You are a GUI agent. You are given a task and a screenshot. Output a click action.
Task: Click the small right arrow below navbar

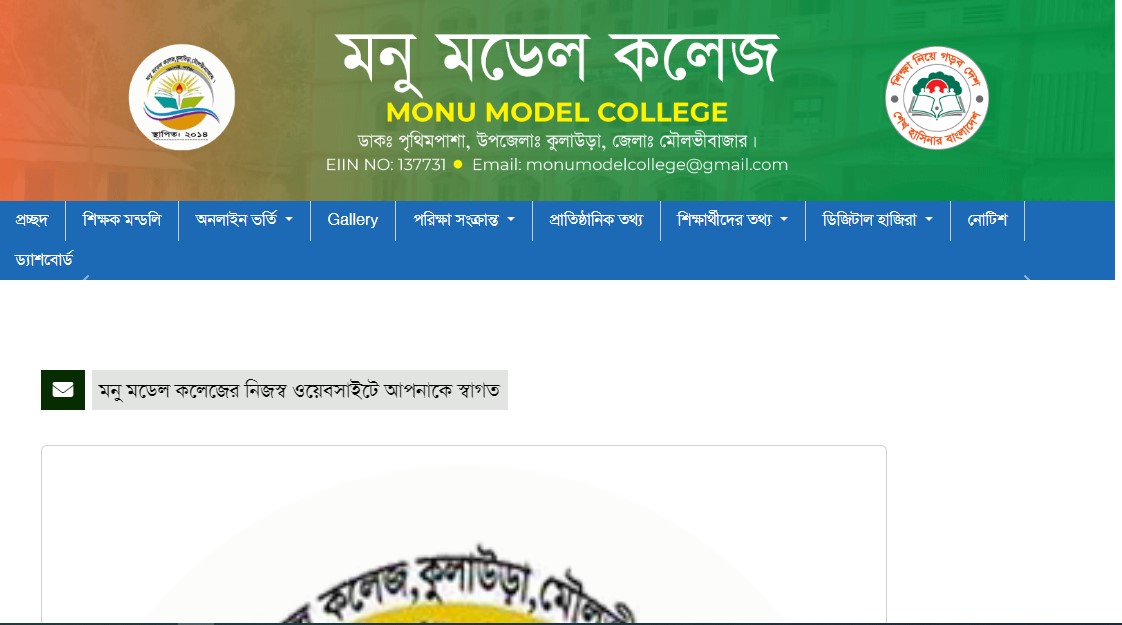tap(1027, 277)
